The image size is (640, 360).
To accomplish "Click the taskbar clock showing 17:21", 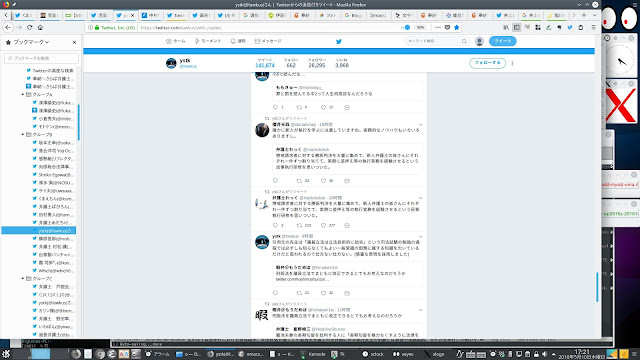I will point(582,354).
